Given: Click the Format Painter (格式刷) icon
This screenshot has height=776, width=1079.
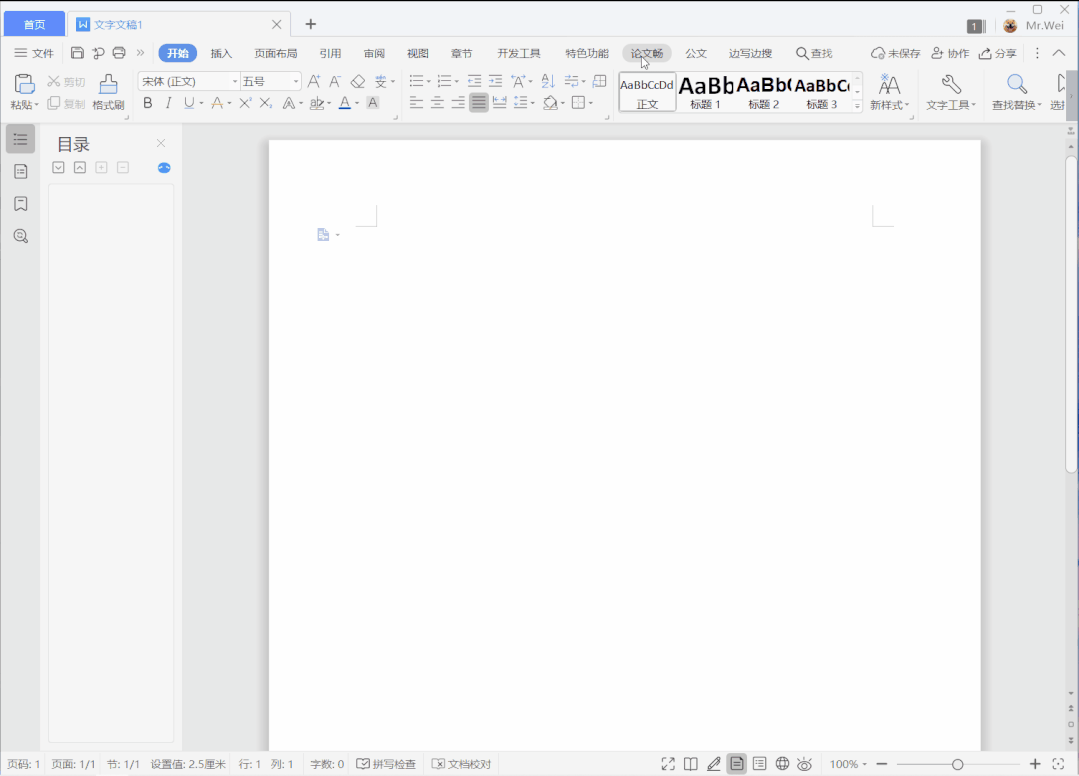Looking at the screenshot, I should (x=108, y=91).
